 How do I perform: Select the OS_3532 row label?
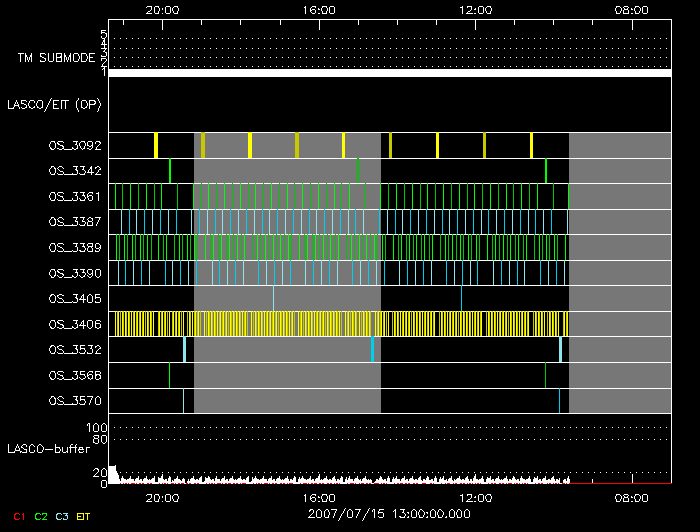click(x=73, y=349)
